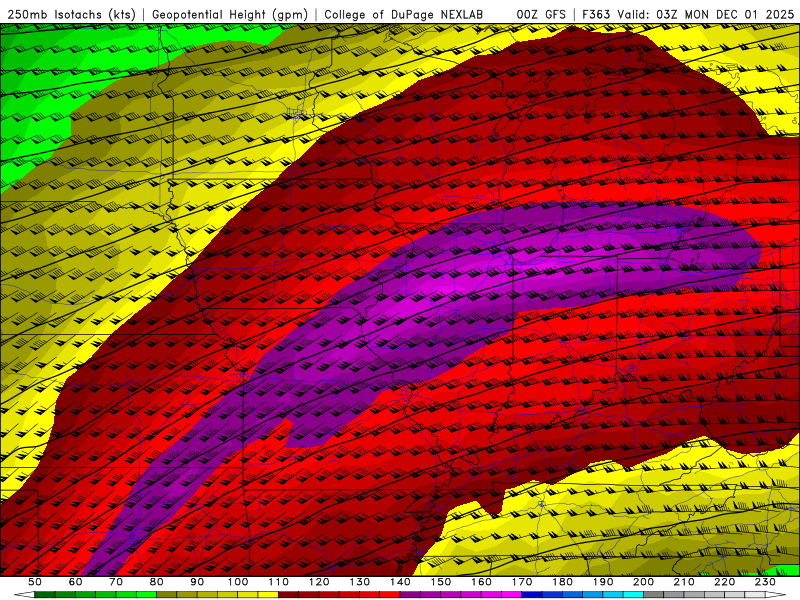This screenshot has height=600, width=800.
Task: Click the colorbar label '230'
Action: [765, 582]
